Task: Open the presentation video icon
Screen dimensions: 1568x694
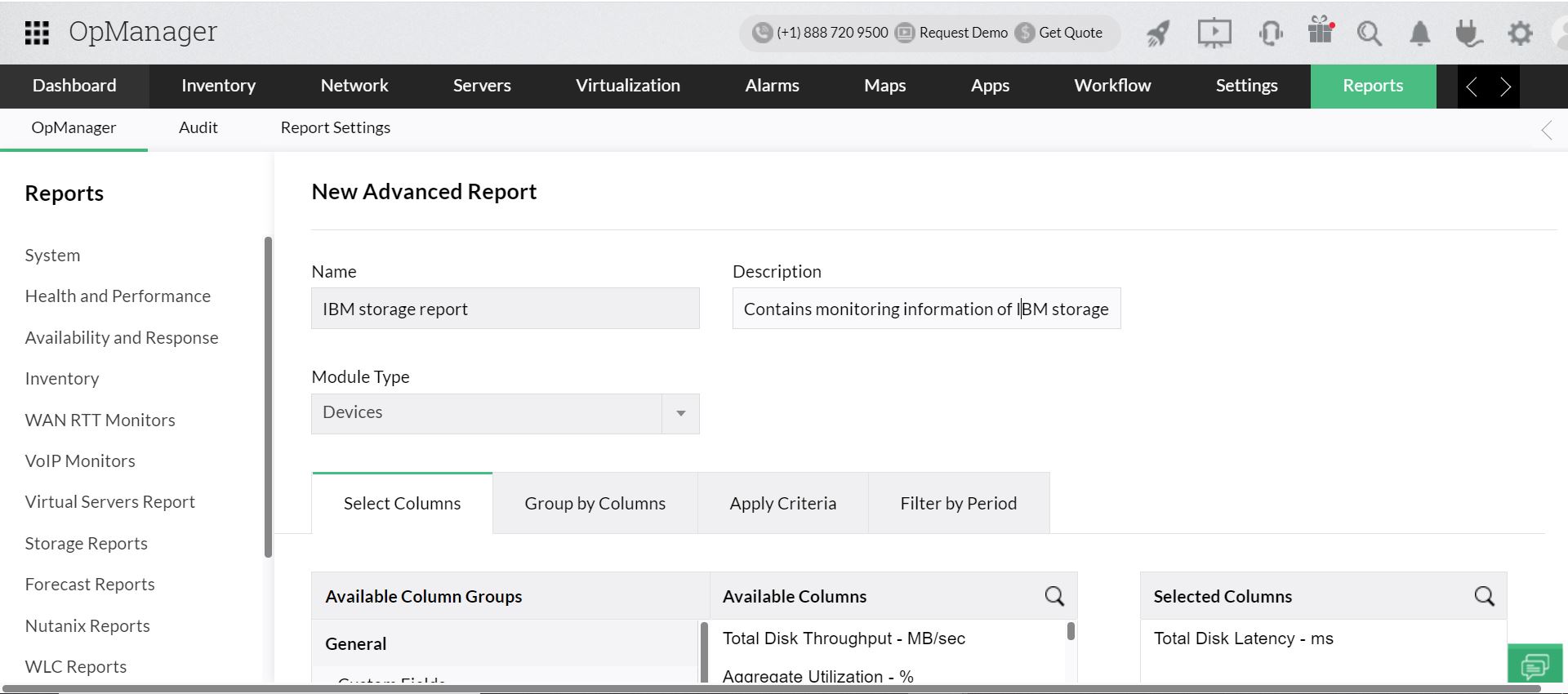Action: click(1214, 33)
